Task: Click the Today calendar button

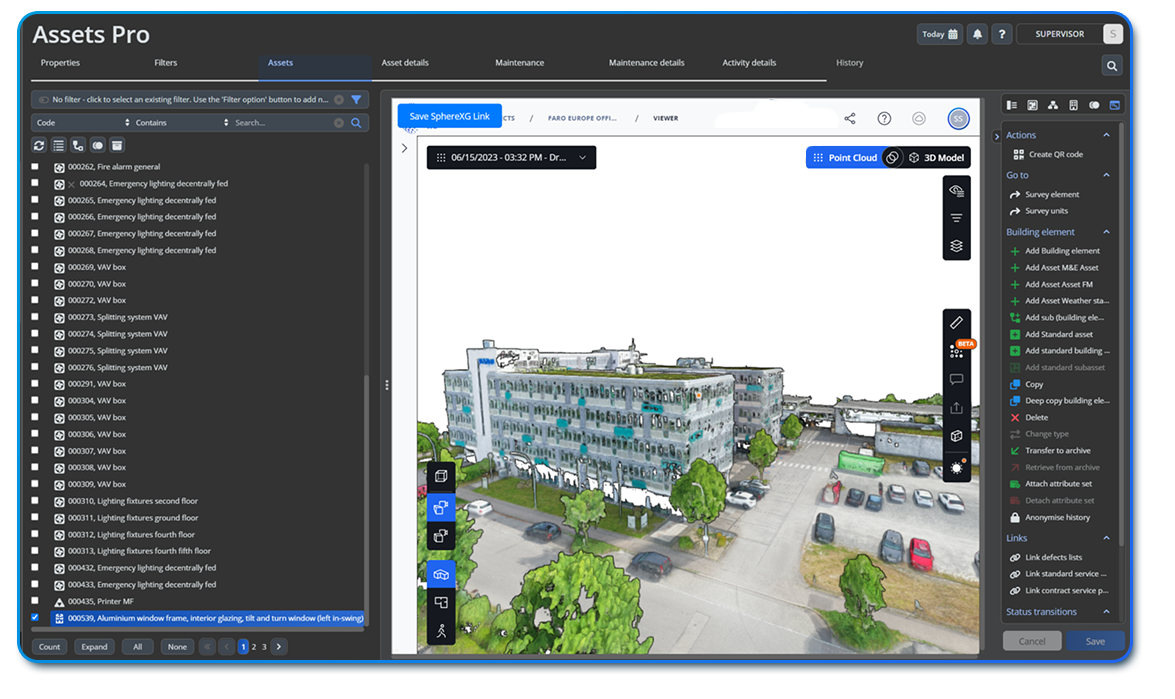Action: (x=939, y=34)
